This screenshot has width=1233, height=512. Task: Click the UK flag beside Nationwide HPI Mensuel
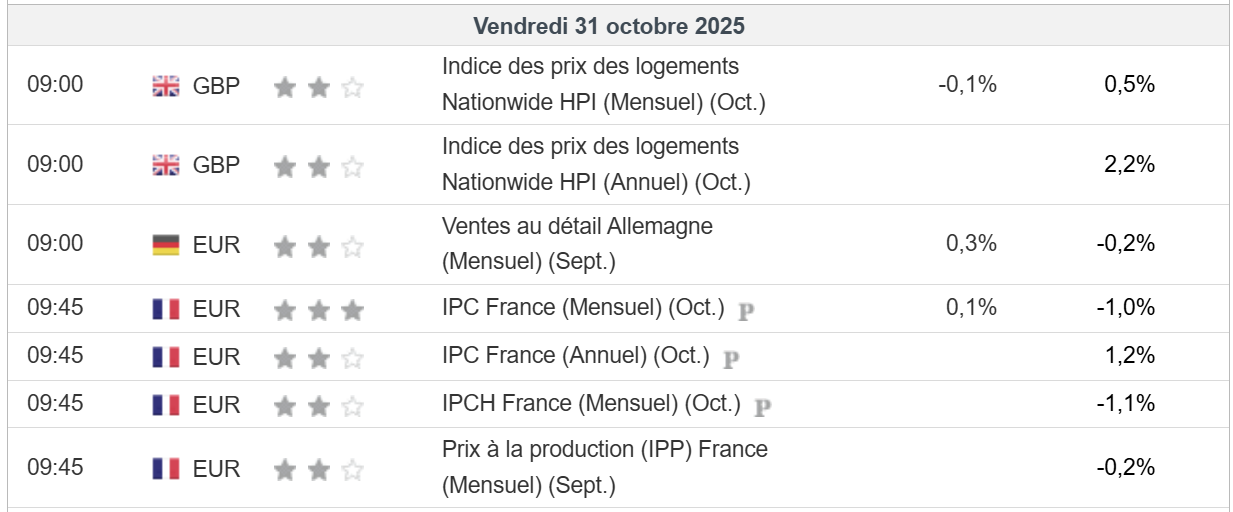click(x=166, y=86)
